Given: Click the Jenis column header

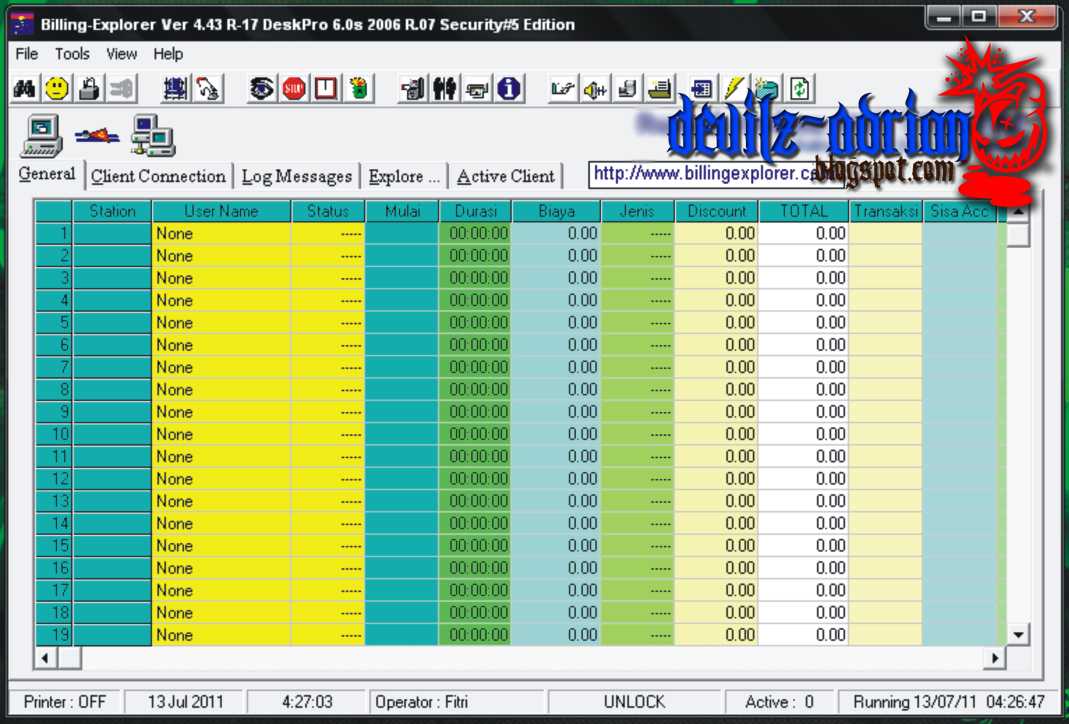Looking at the screenshot, I should click(637, 211).
